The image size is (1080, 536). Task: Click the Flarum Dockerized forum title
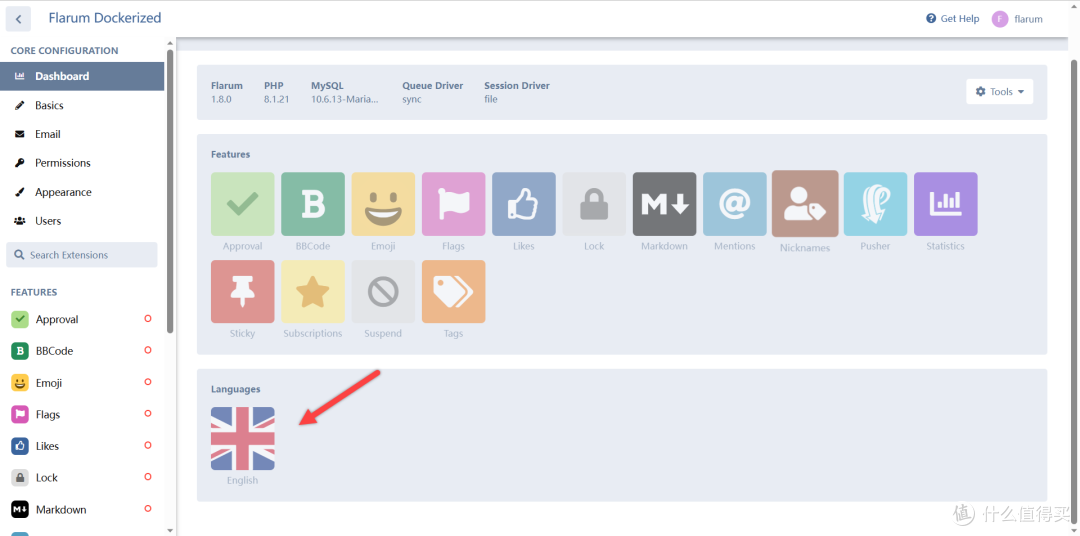(x=105, y=18)
